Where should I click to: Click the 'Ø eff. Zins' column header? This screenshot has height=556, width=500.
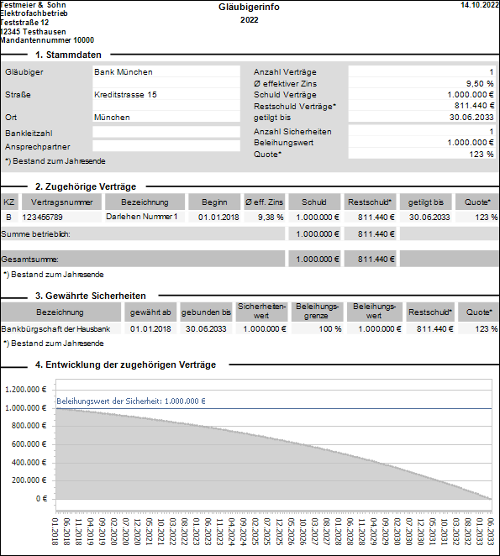point(264,202)
